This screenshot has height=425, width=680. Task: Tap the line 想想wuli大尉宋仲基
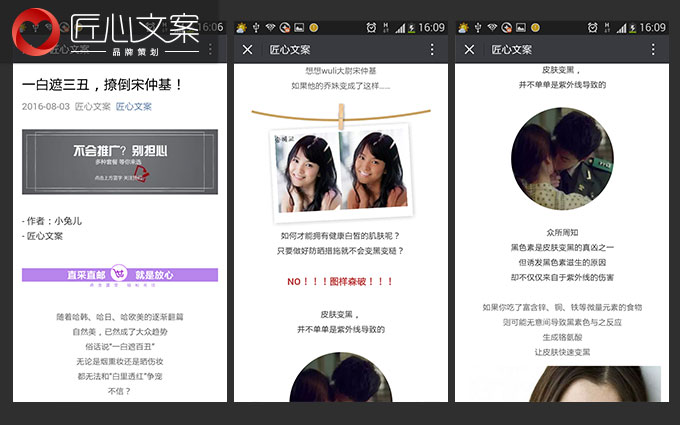coord(341,71)
